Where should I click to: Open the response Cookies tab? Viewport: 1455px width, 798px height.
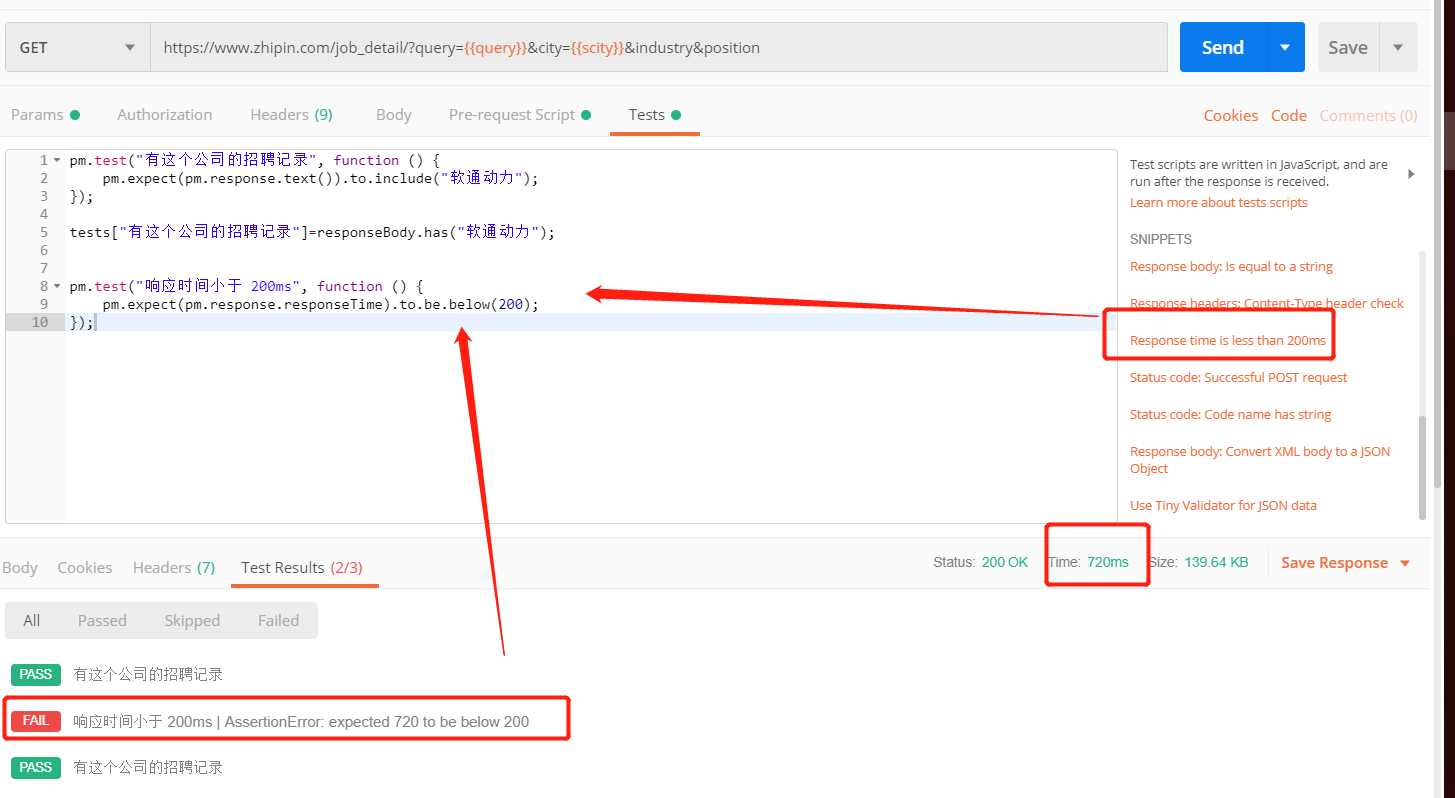coord(85,567)
